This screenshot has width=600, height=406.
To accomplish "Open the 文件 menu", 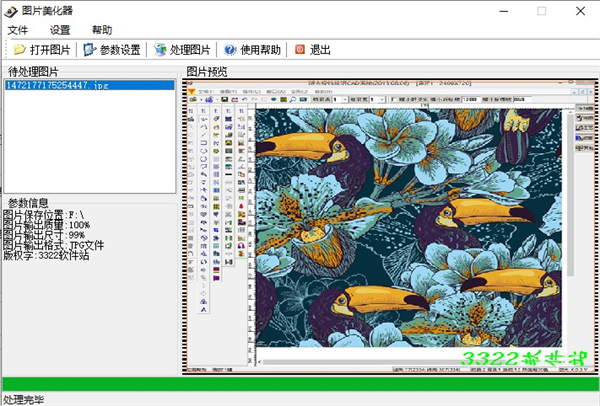I will (x=18, y=30).
